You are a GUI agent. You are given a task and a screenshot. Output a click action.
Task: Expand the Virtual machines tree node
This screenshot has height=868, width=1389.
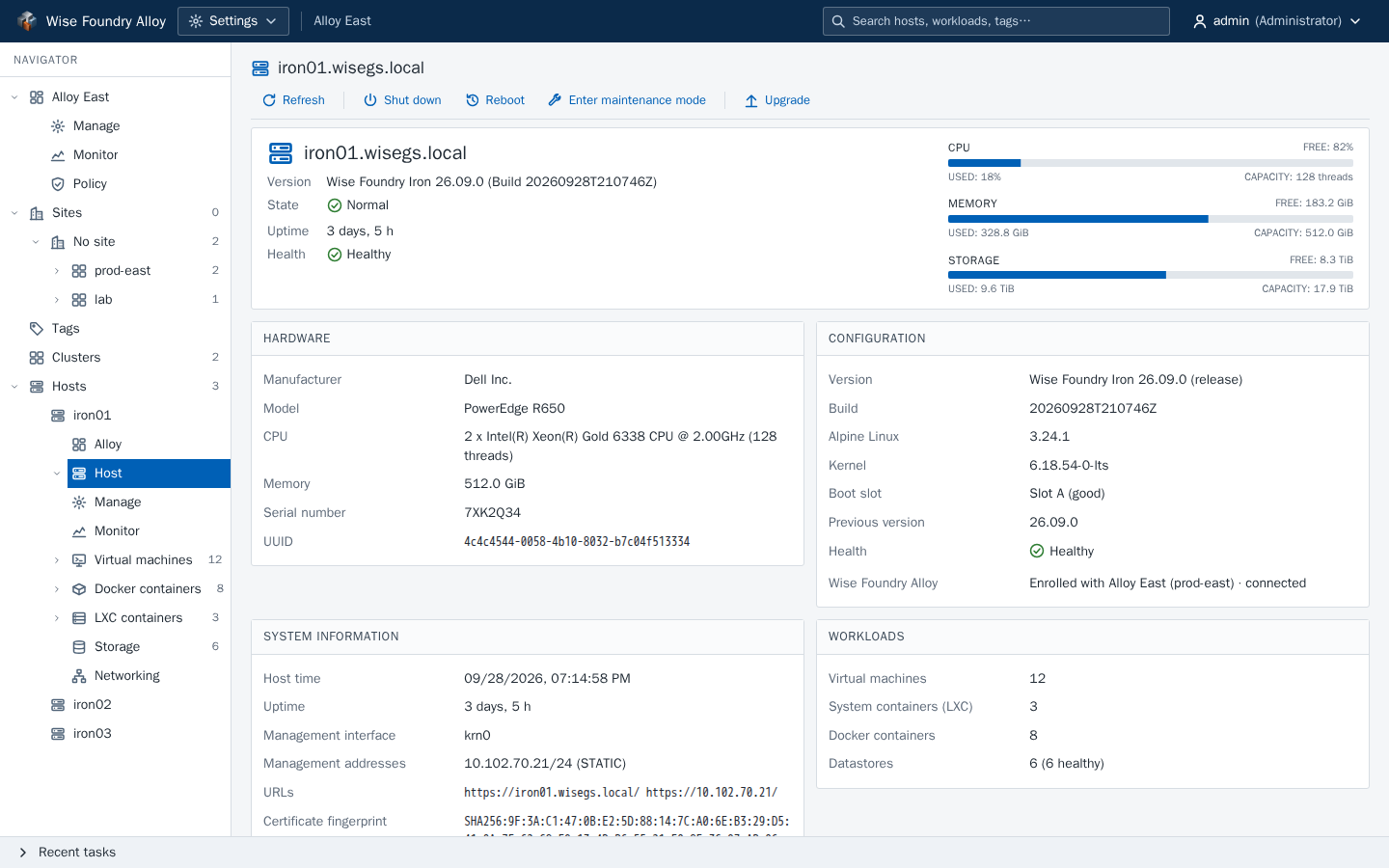(x=57, y=560)
